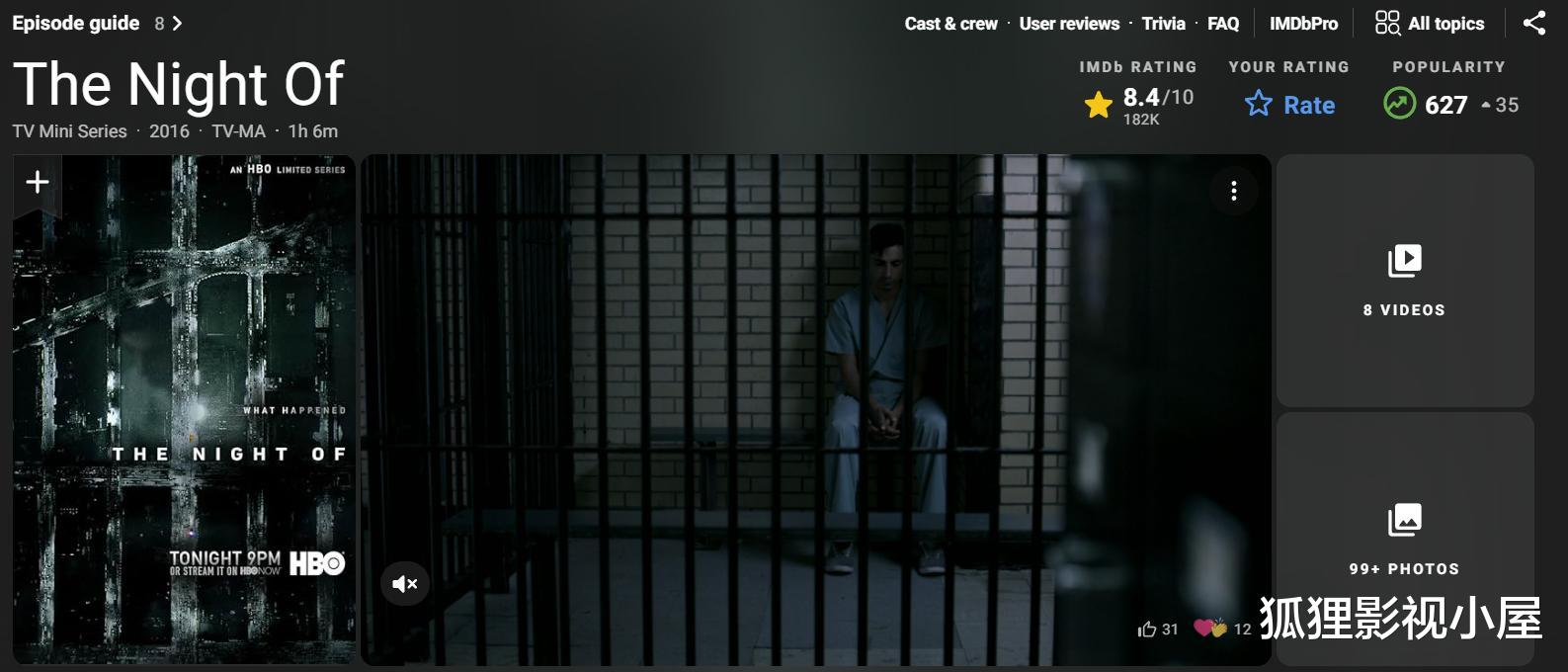
Task: Open the Trivia section
Action: pos(1163,24)
